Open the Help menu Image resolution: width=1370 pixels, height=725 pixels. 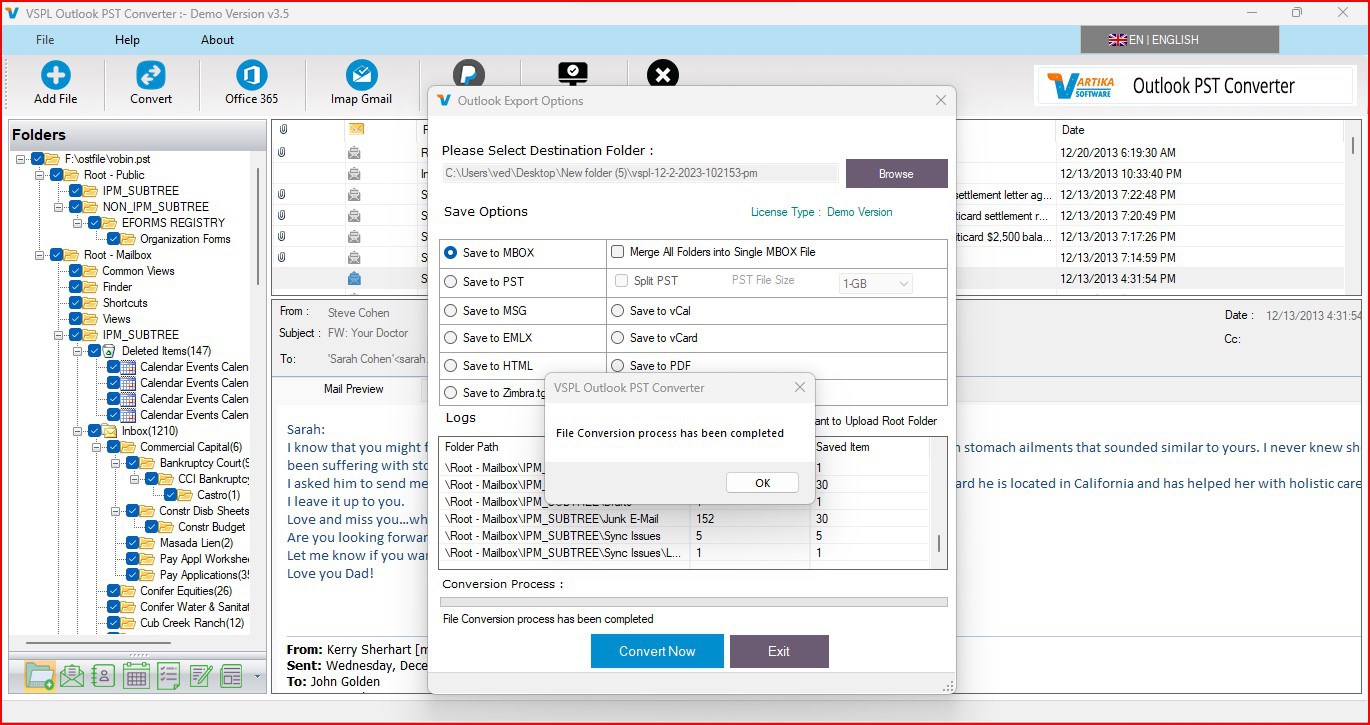click(127, 40)
